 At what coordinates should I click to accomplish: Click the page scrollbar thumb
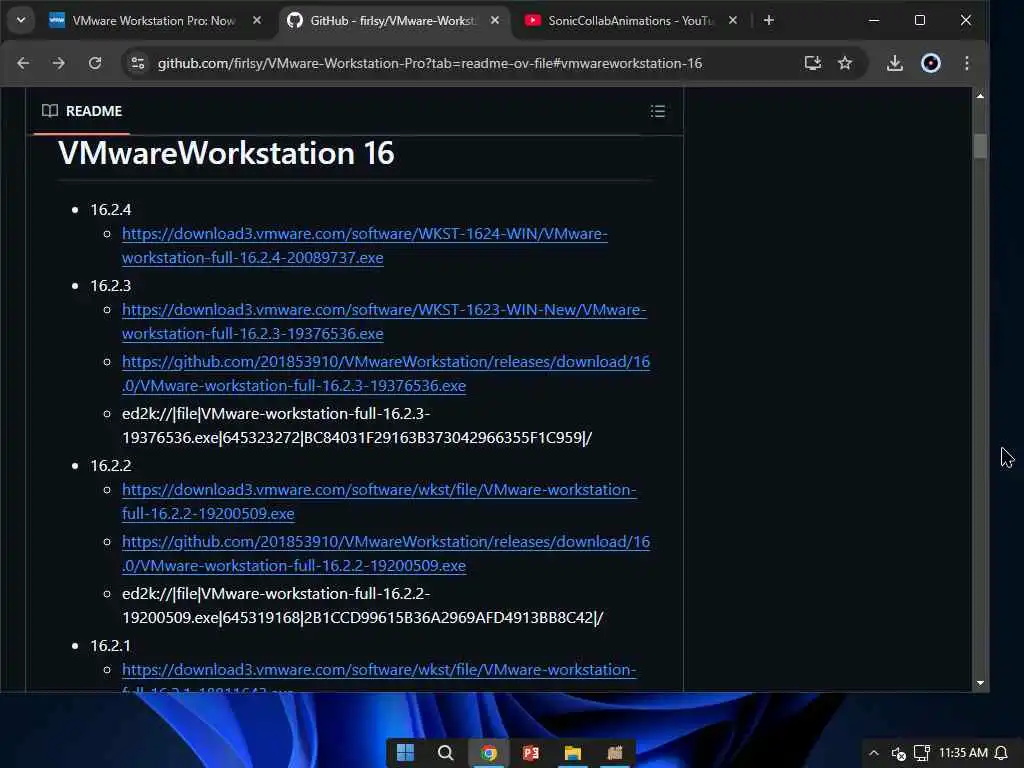[980, 146]
